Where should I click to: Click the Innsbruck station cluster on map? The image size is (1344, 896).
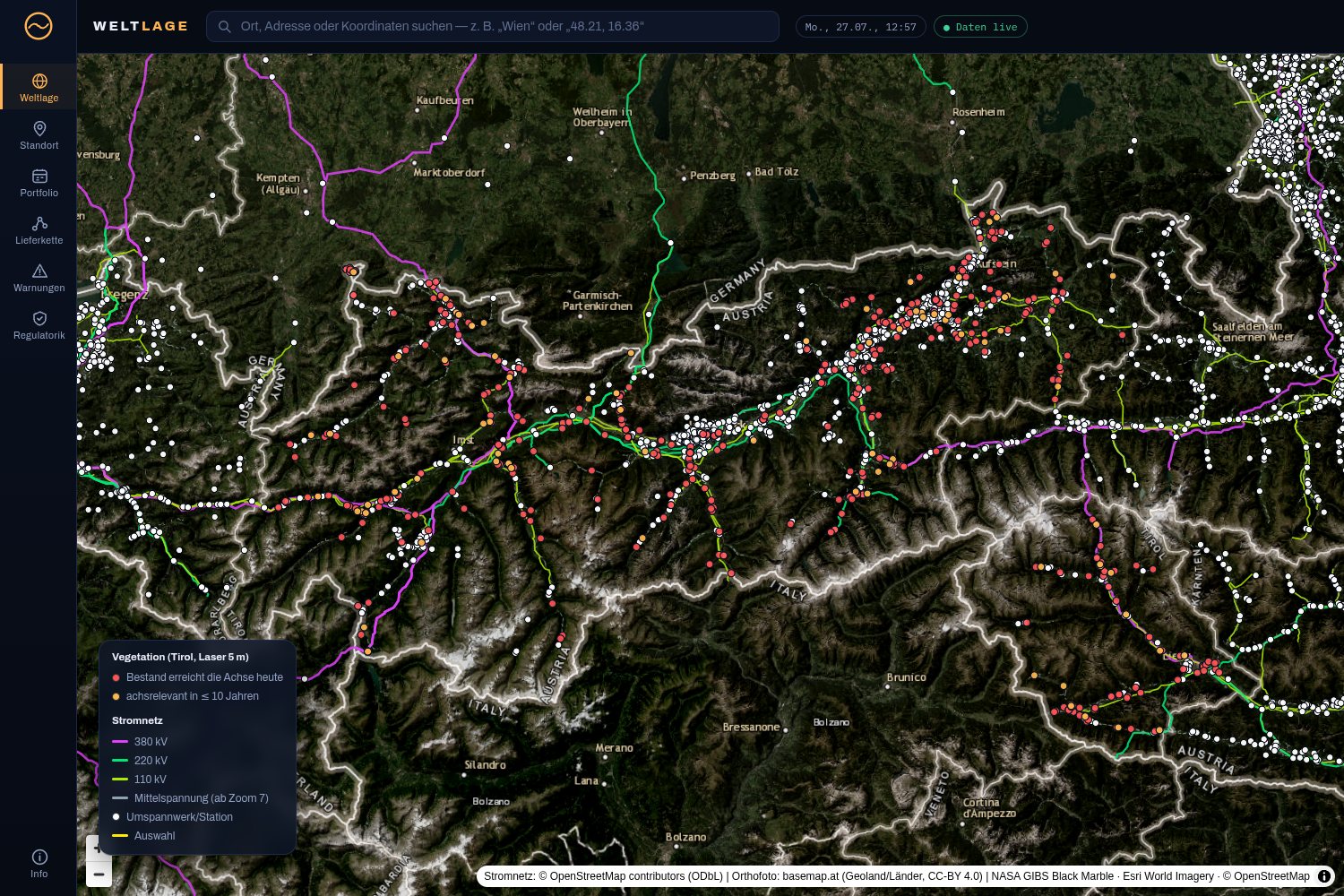point(706,434)
